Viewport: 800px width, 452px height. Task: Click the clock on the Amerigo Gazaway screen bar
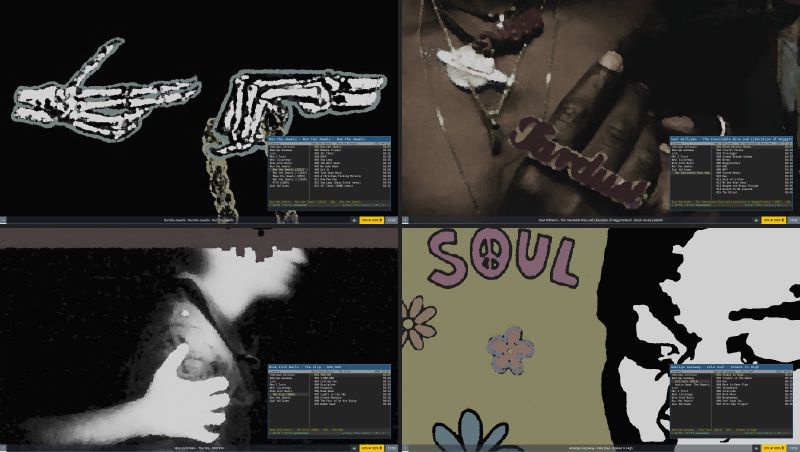tap(793, 448)
